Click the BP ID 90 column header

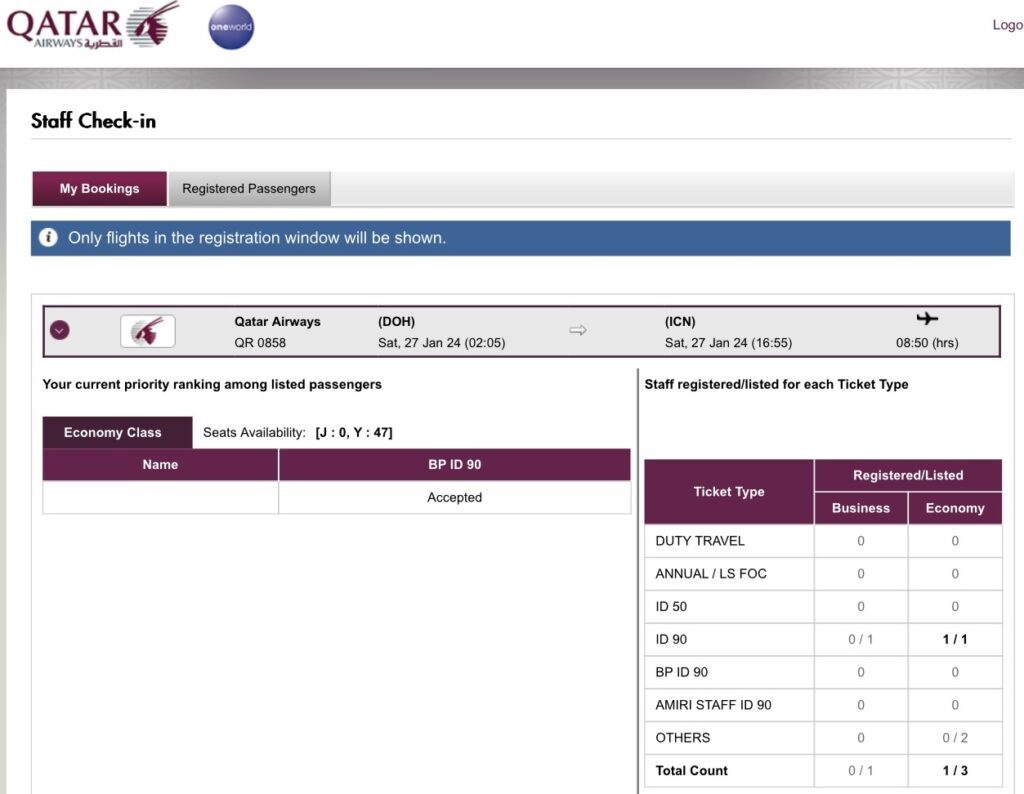pyautogui.click(x=455, y=464)
